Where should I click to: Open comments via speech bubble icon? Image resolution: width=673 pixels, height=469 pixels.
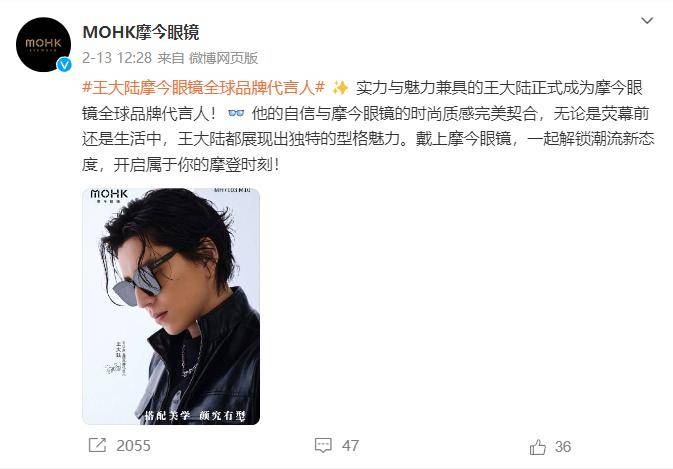coord(323,445)
